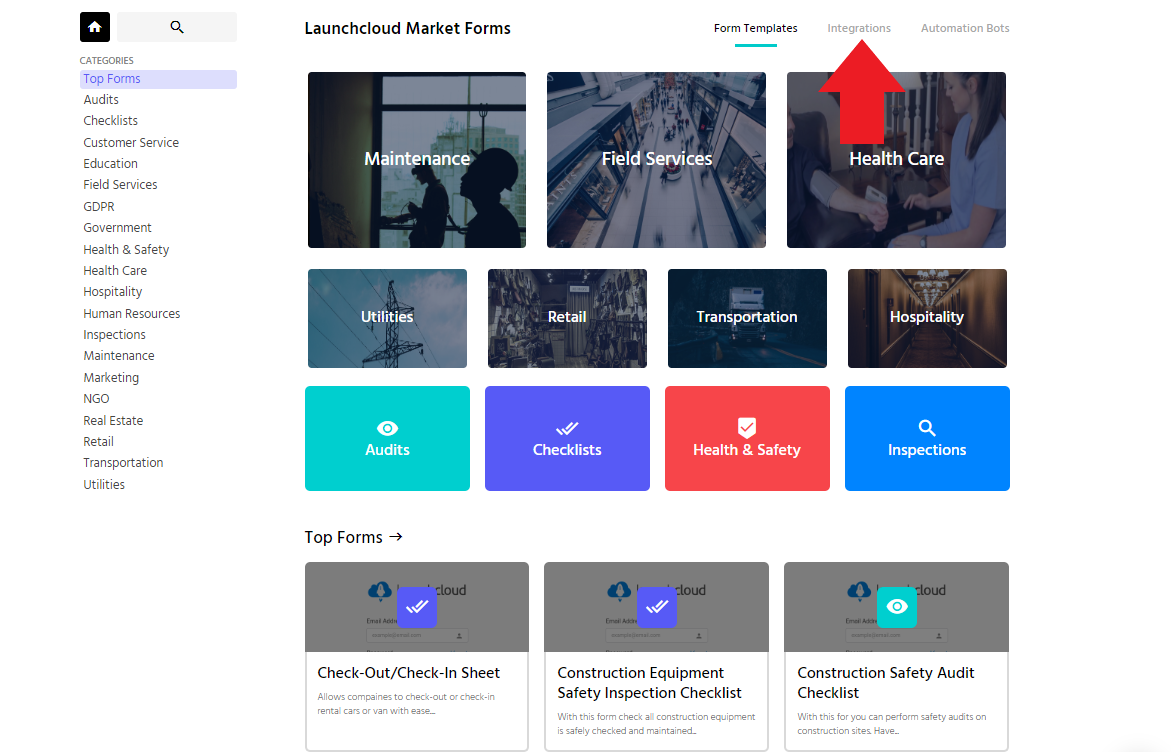Open GDPR category
1171x752 pixels.
pos(99,206)
